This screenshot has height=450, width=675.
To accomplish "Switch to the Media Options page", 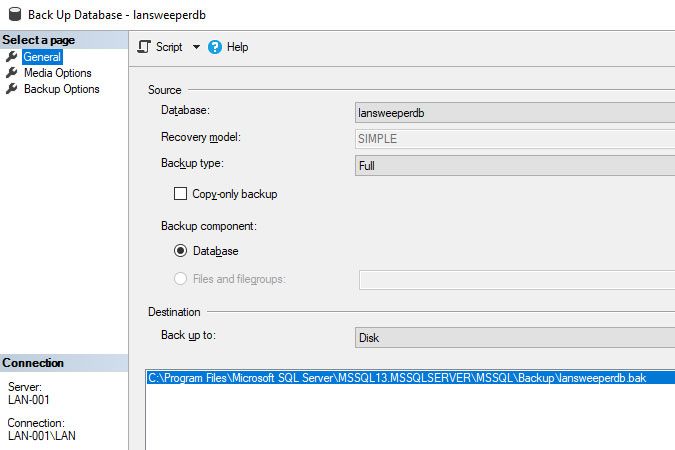I will click(x=57, y=73).
